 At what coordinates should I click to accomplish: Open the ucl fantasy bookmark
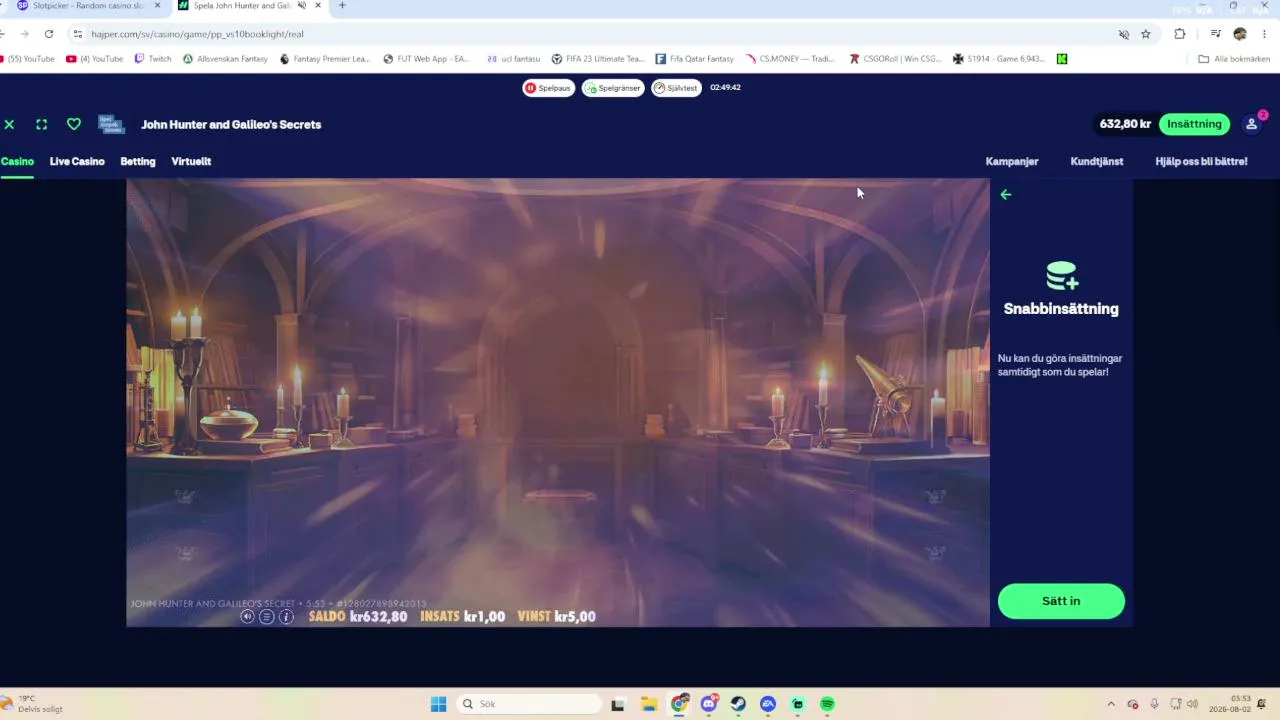[x=513, y=59]
